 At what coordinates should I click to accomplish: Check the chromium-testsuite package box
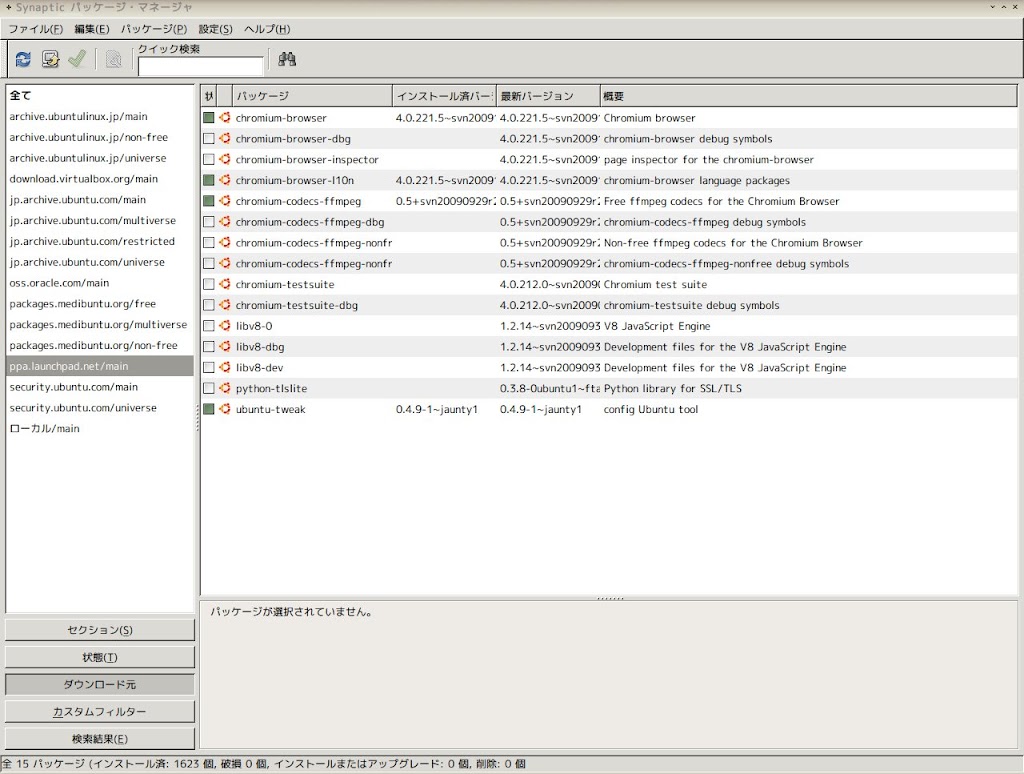pos(208,284)
